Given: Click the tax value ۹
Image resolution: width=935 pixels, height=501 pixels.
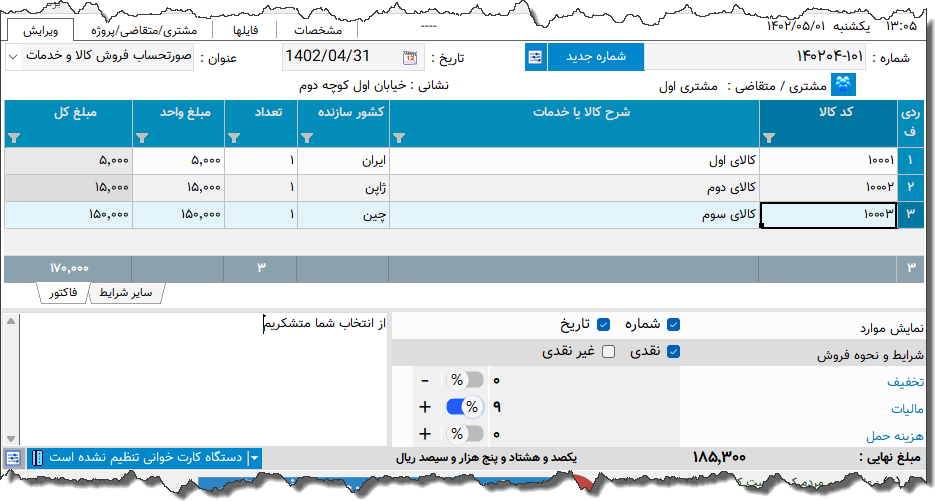Looking at the screenshot, I should point(497,407).
